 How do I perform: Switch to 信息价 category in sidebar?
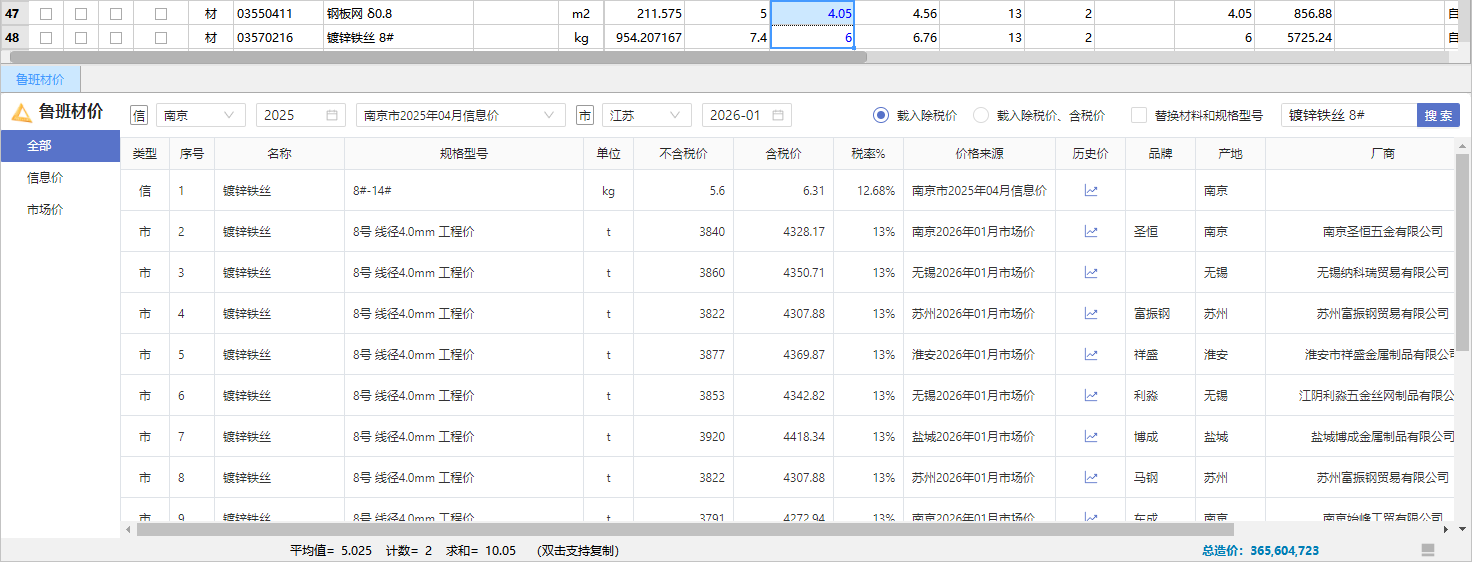pyautogui.click(x=45, y=178)
